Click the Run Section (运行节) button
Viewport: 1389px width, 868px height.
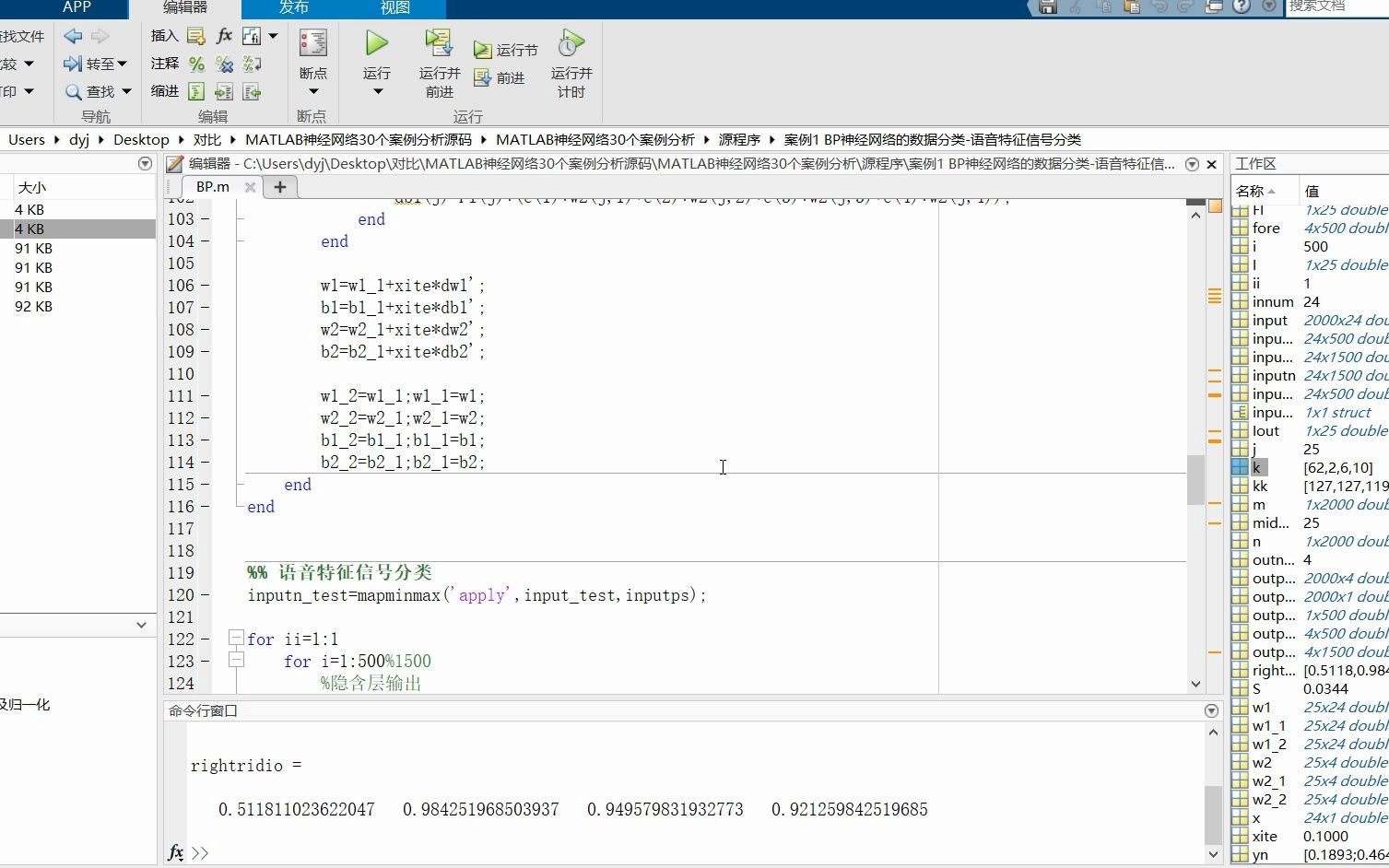tap(505, 50)
